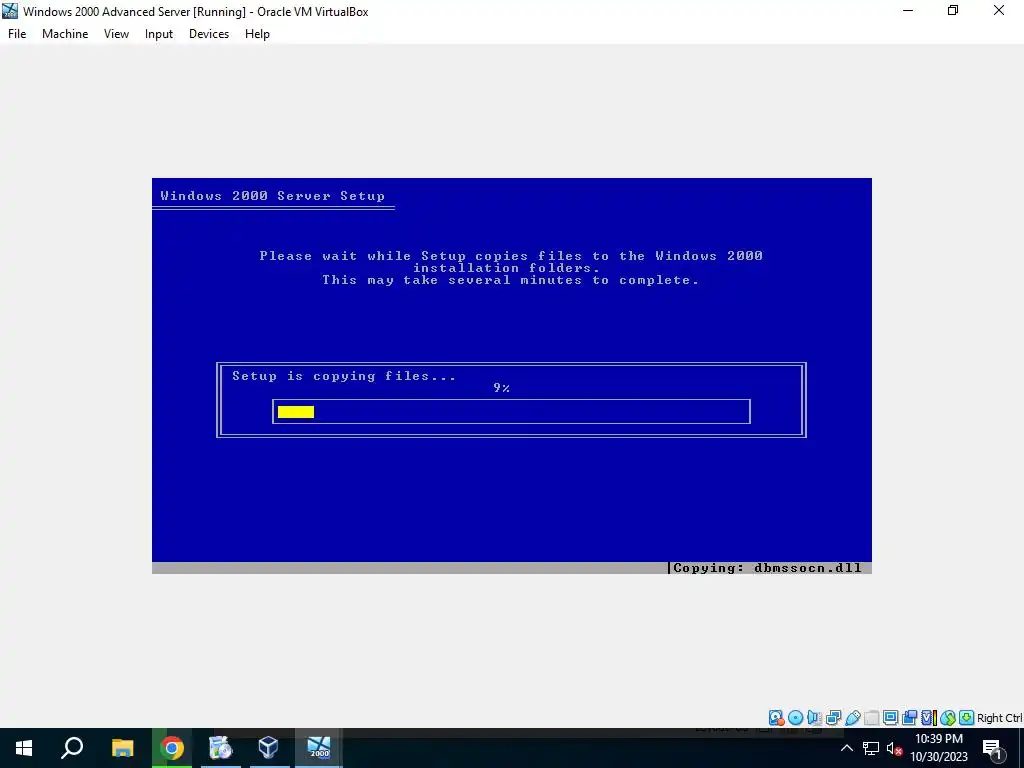Click the shared folders indicator icon
This screenshot has width=1024, height=768.
(x=871, y=718)
